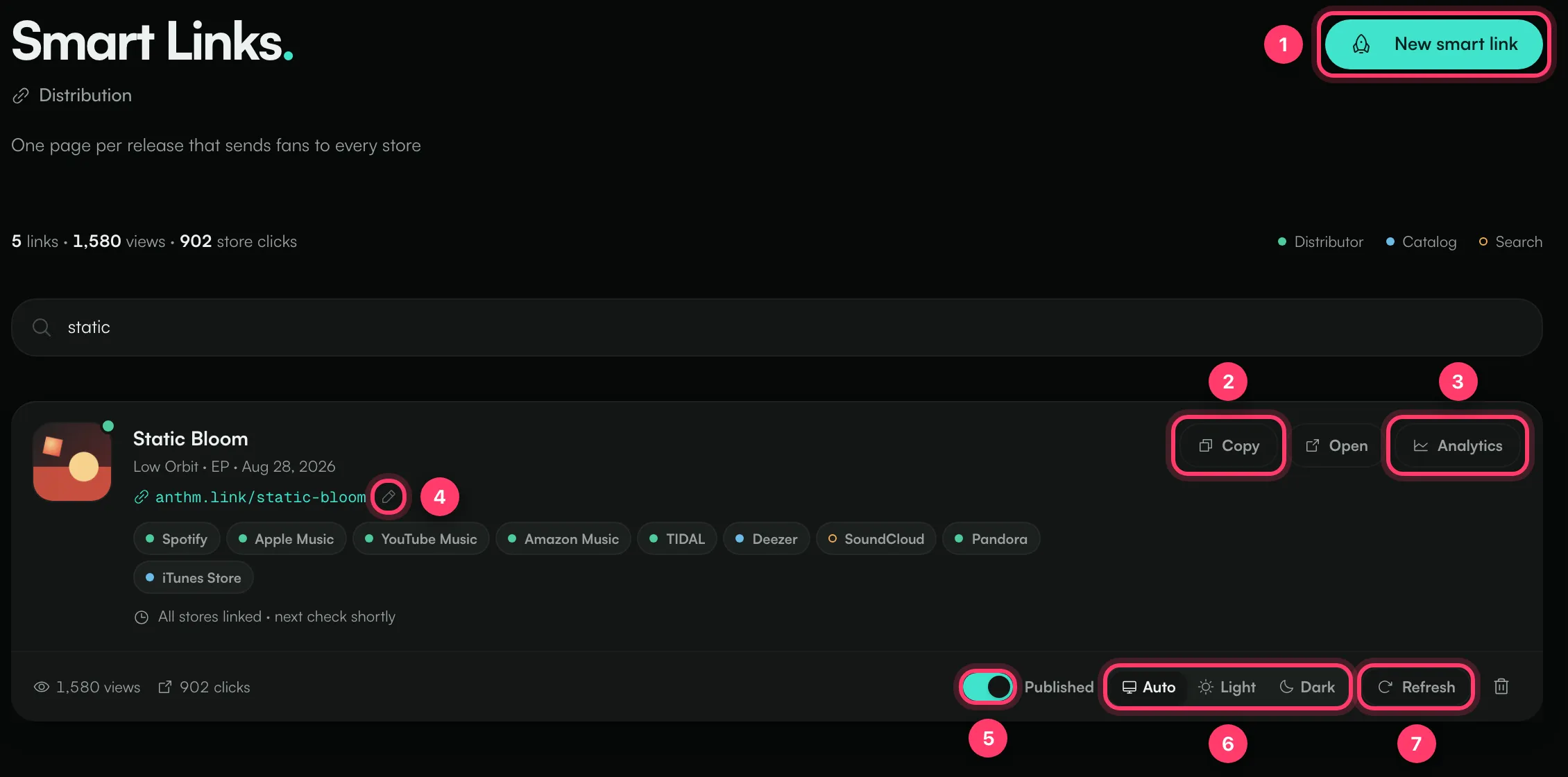Select the YouTube Music store chip
Viewport: 1568px width, 777px height.
[x=420, y=539]
